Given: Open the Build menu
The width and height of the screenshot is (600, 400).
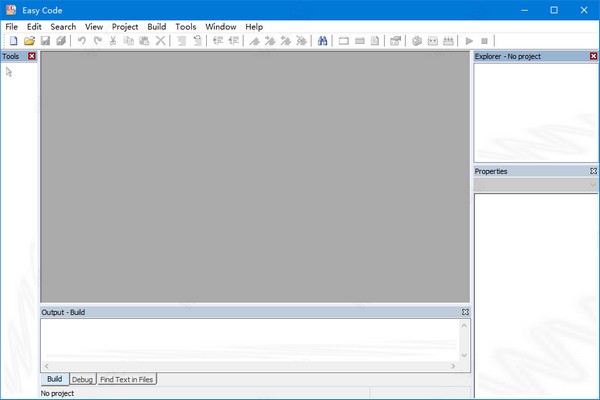Looking at the screenshot, I should [156, 26].
